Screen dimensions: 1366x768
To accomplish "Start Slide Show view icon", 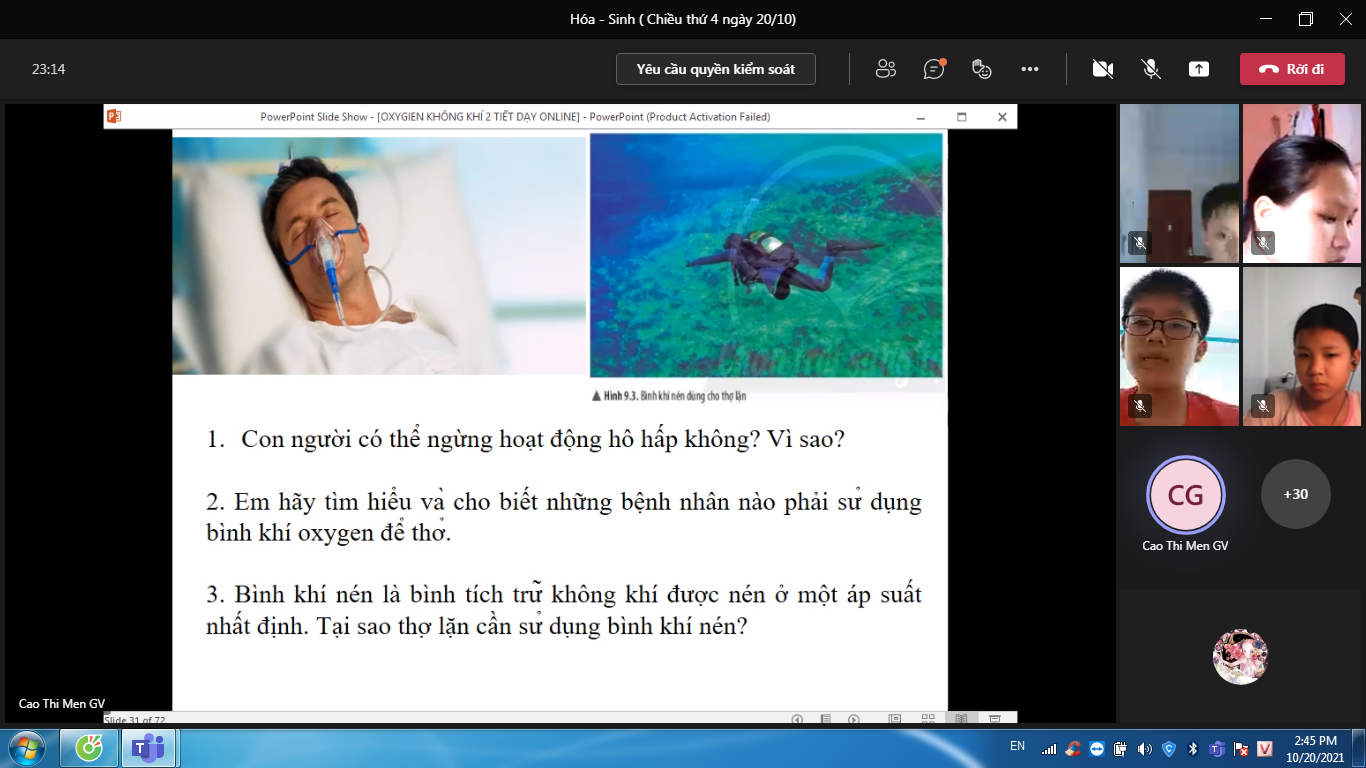I will [x=995, y=719].
